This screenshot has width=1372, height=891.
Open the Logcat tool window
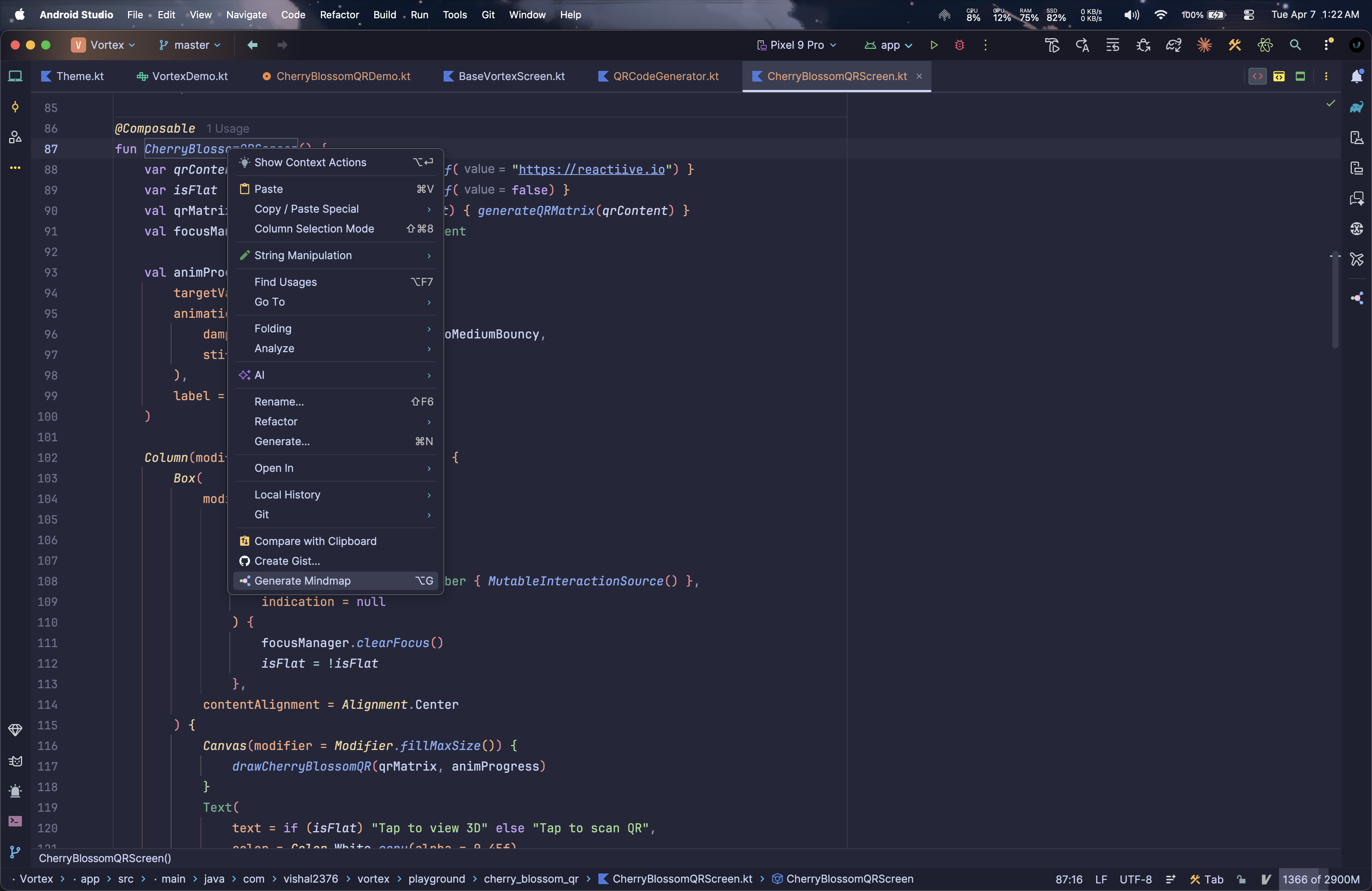(x=16, y=761)
